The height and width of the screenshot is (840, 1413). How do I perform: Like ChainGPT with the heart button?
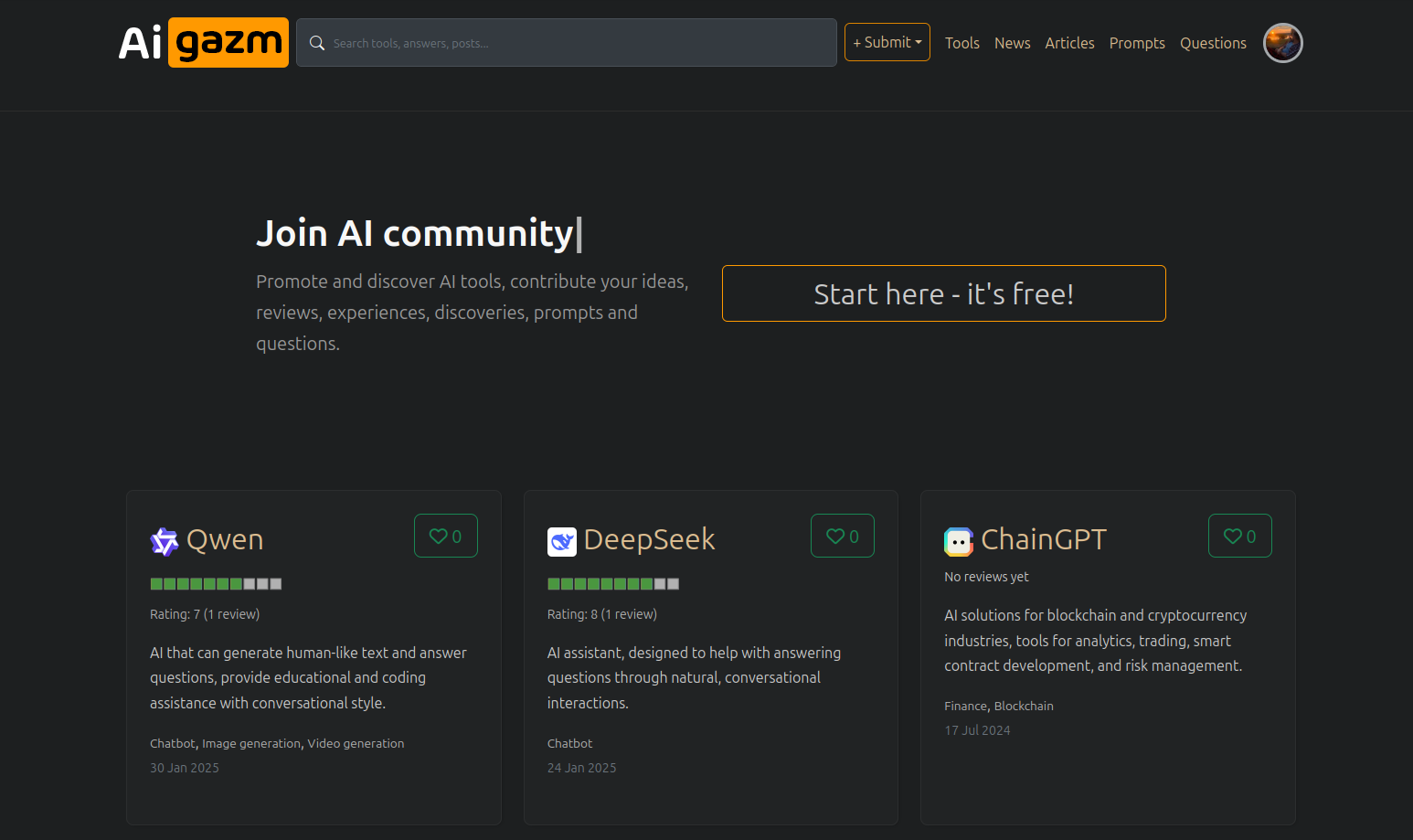pyautogui.click(x=1240, y=536)
